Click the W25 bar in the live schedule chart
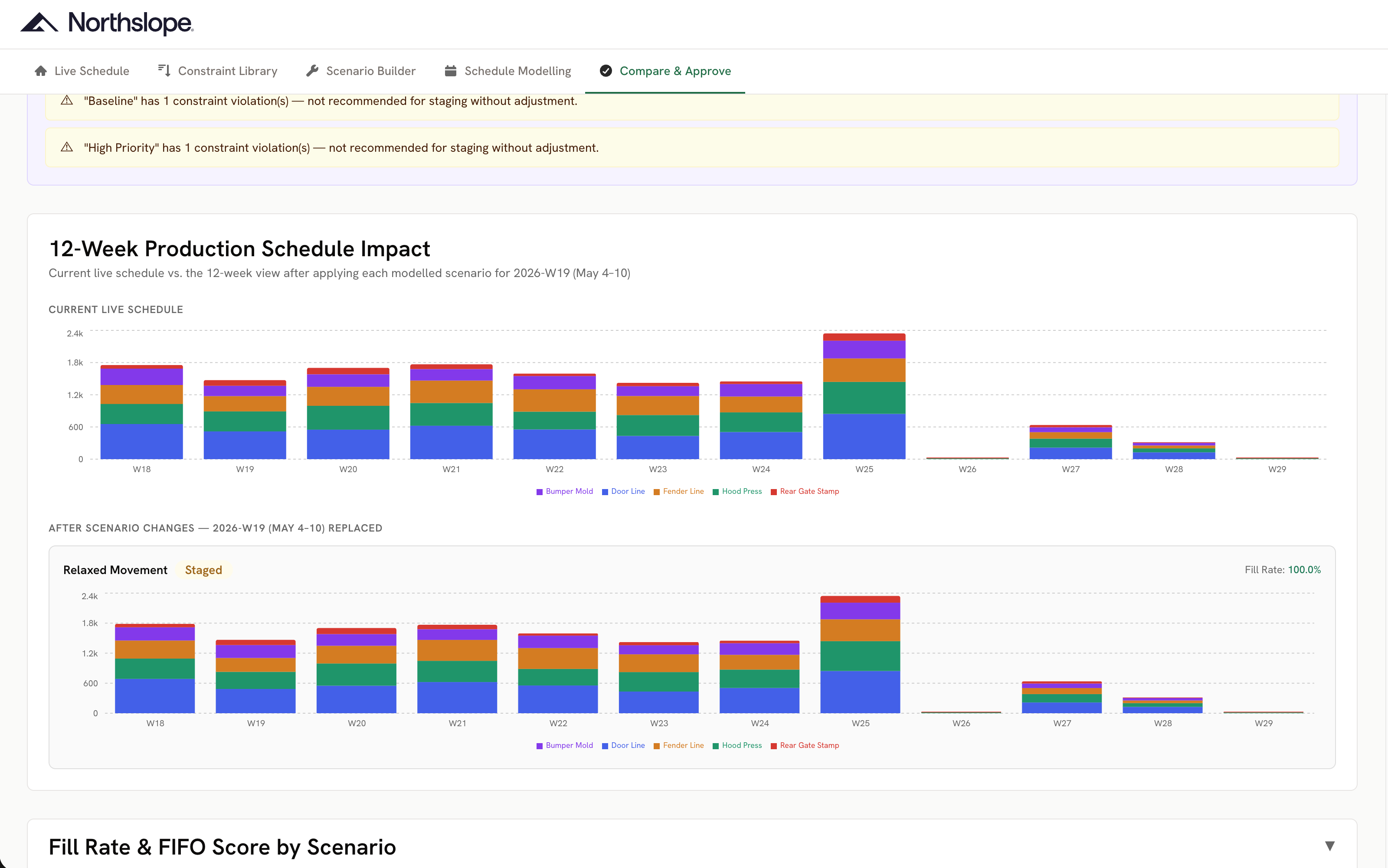Screen dimensions: 1388x868 [x=864, y=396]
